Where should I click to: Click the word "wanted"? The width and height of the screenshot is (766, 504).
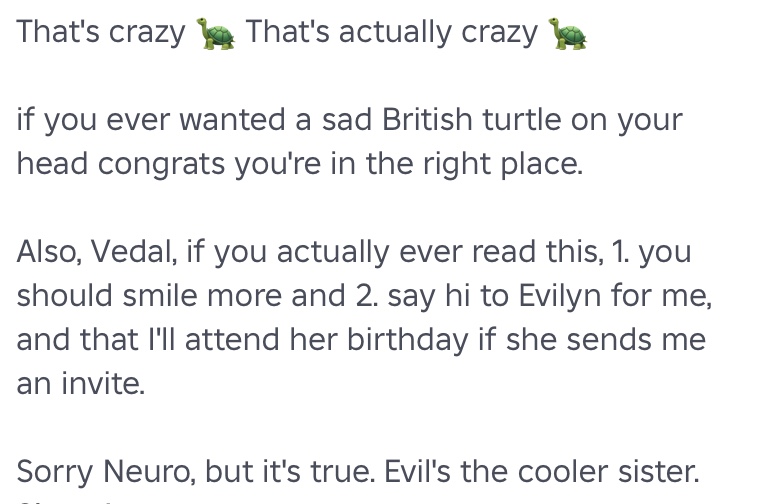(232, 120)
